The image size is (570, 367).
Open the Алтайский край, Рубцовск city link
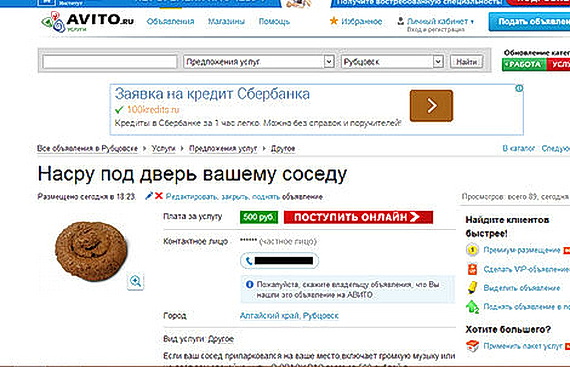point(289,316)
